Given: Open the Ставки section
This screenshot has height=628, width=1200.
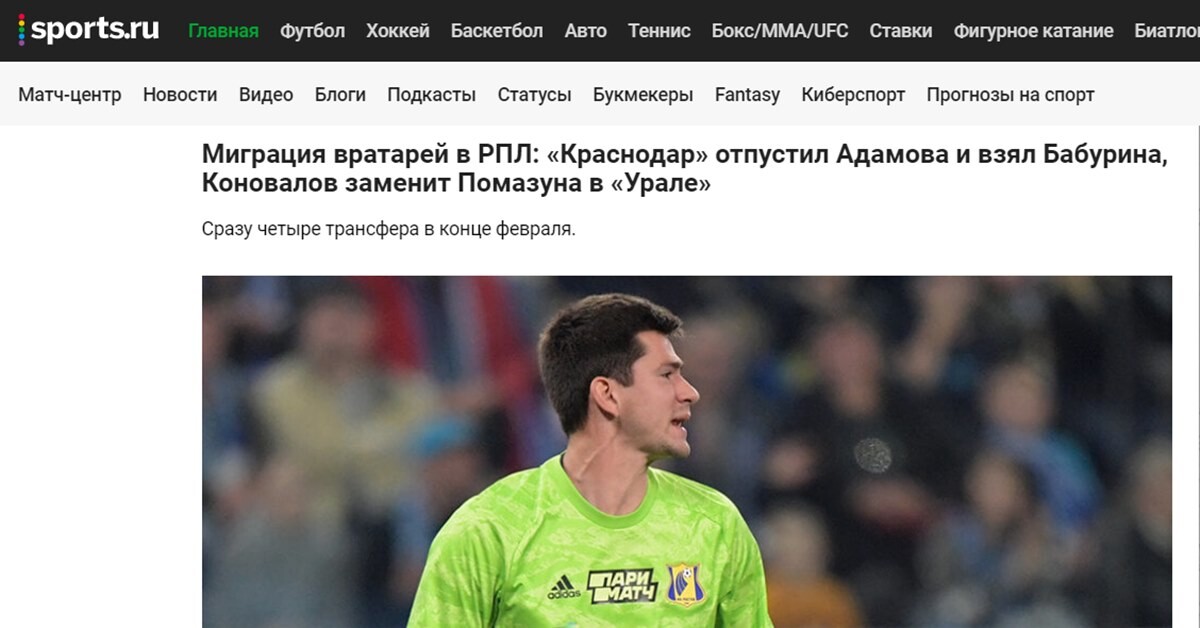Looking at the screenshot, I should tap(901, 31).
